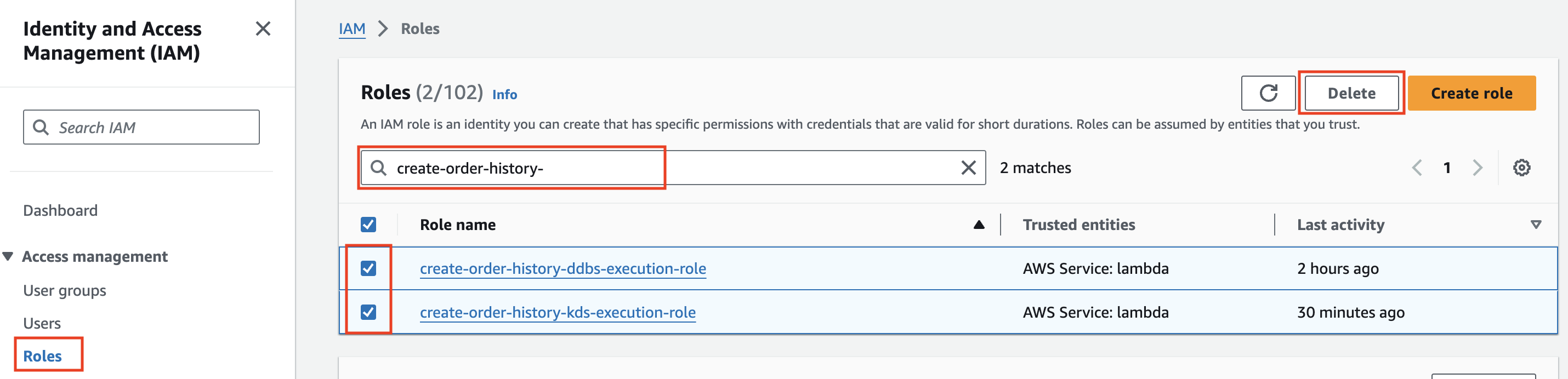Click the breadcrumb chevron separator
The width and height of the screenshot is (1568, 379).
click(383, 28)
